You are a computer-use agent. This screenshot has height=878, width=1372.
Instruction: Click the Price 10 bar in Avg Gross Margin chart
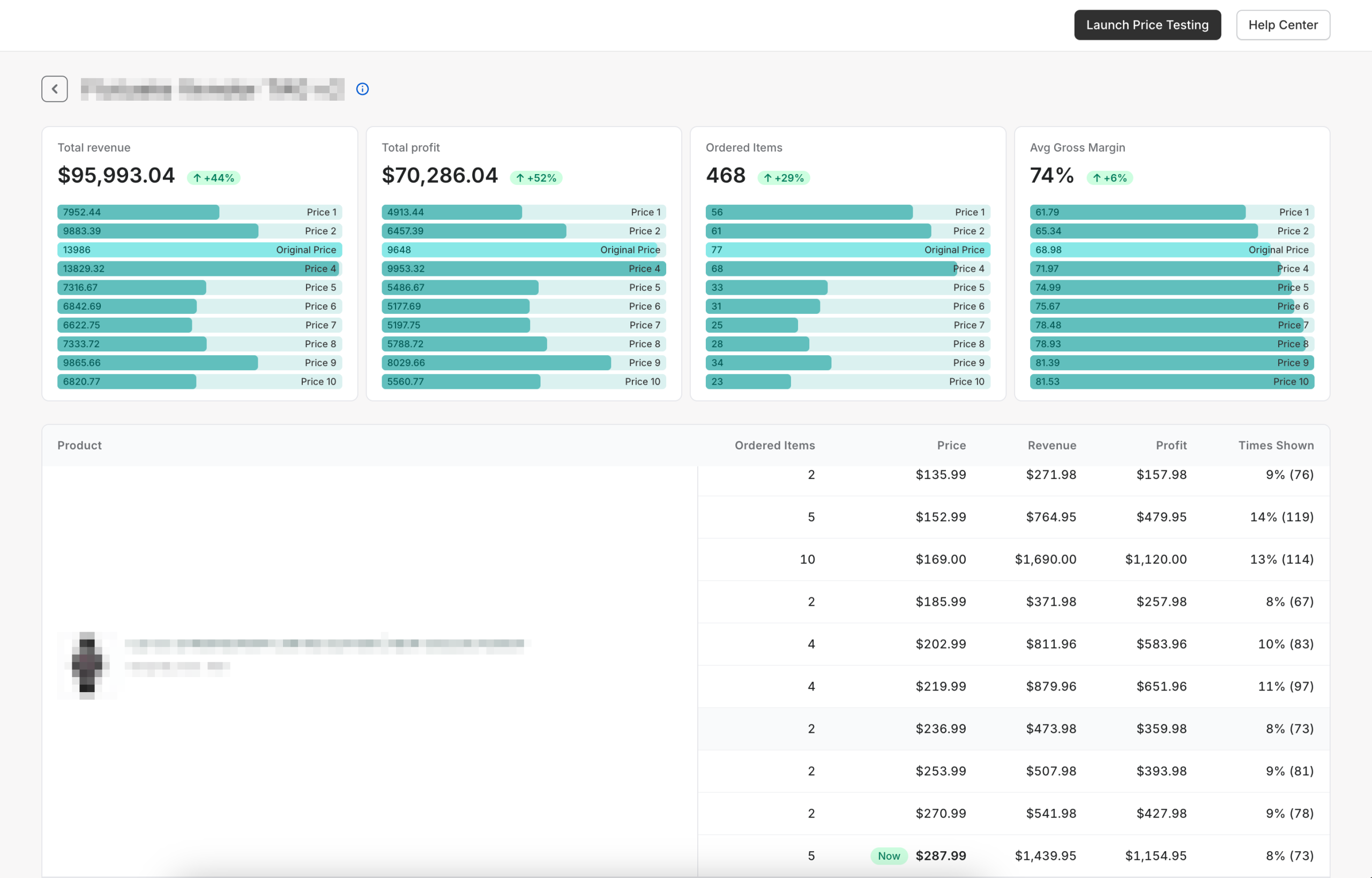tap(1172, 381)
